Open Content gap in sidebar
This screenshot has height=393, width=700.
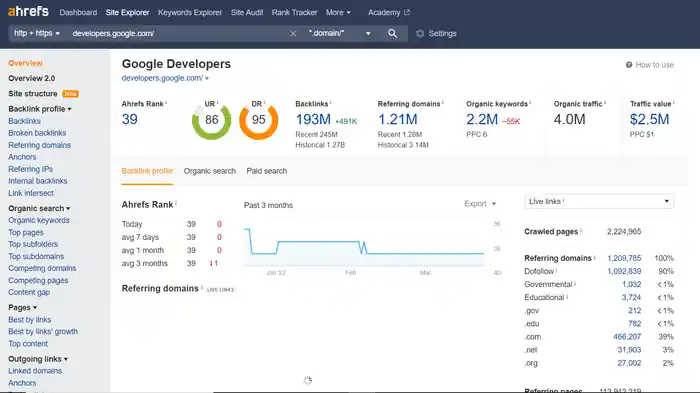(29, 293)
